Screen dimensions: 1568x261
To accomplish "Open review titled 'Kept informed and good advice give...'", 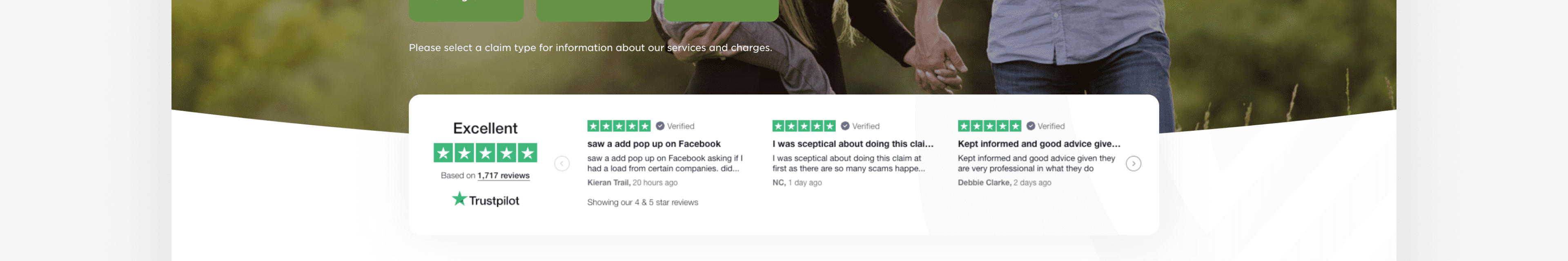I will point(1038,144).
